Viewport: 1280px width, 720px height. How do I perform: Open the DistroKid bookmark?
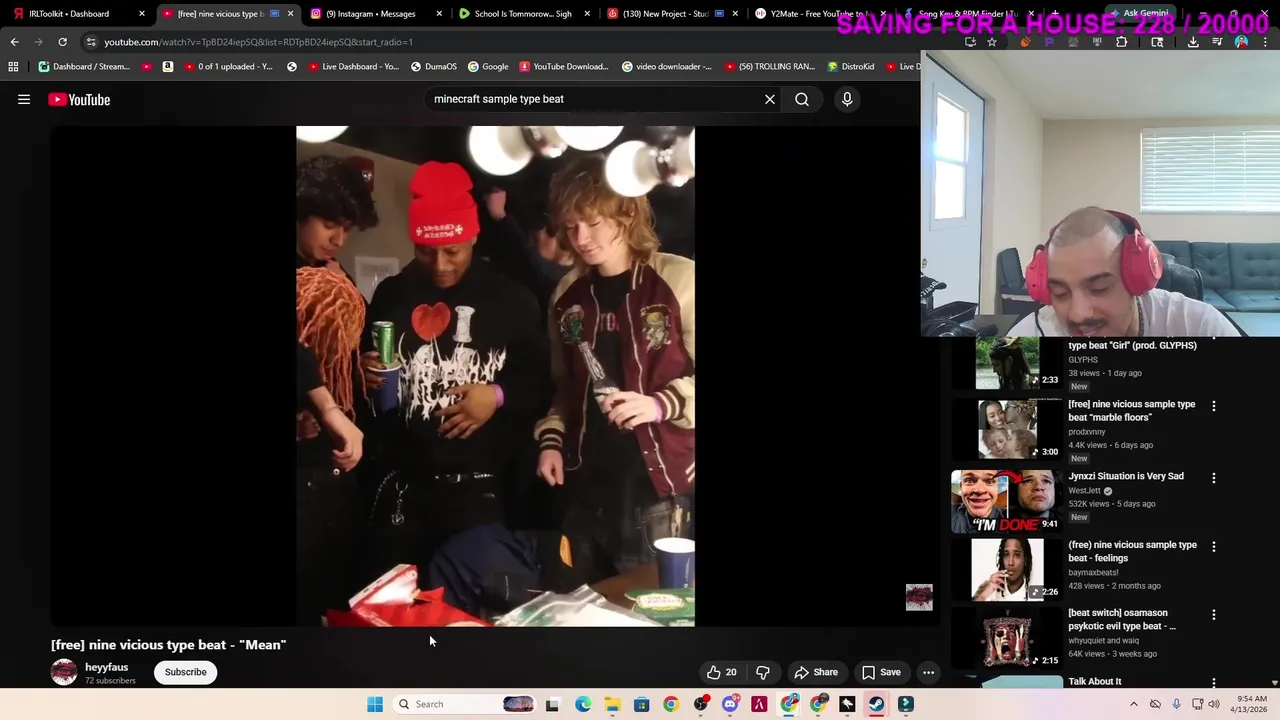tap(850, 66)
